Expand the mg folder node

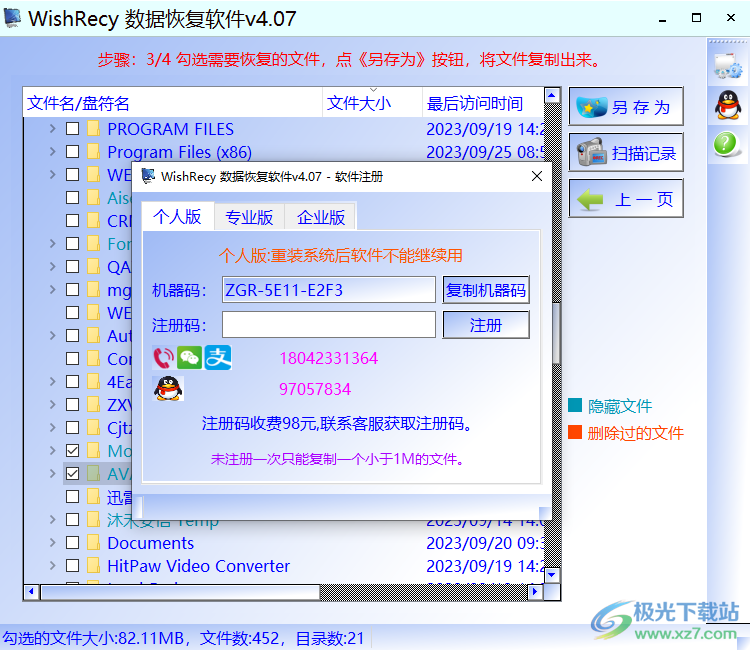(x=53, y=289)
